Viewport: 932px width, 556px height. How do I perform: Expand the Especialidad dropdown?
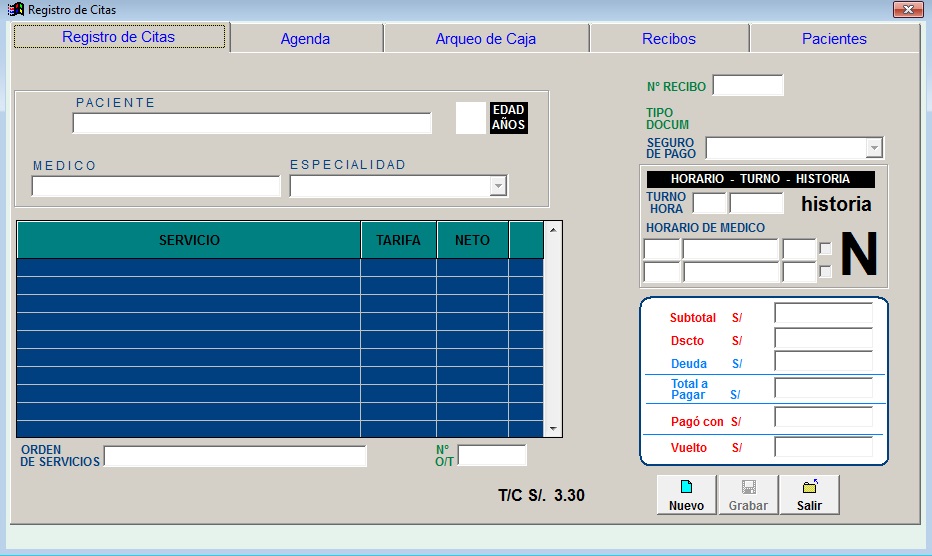(x=498, y=186)
